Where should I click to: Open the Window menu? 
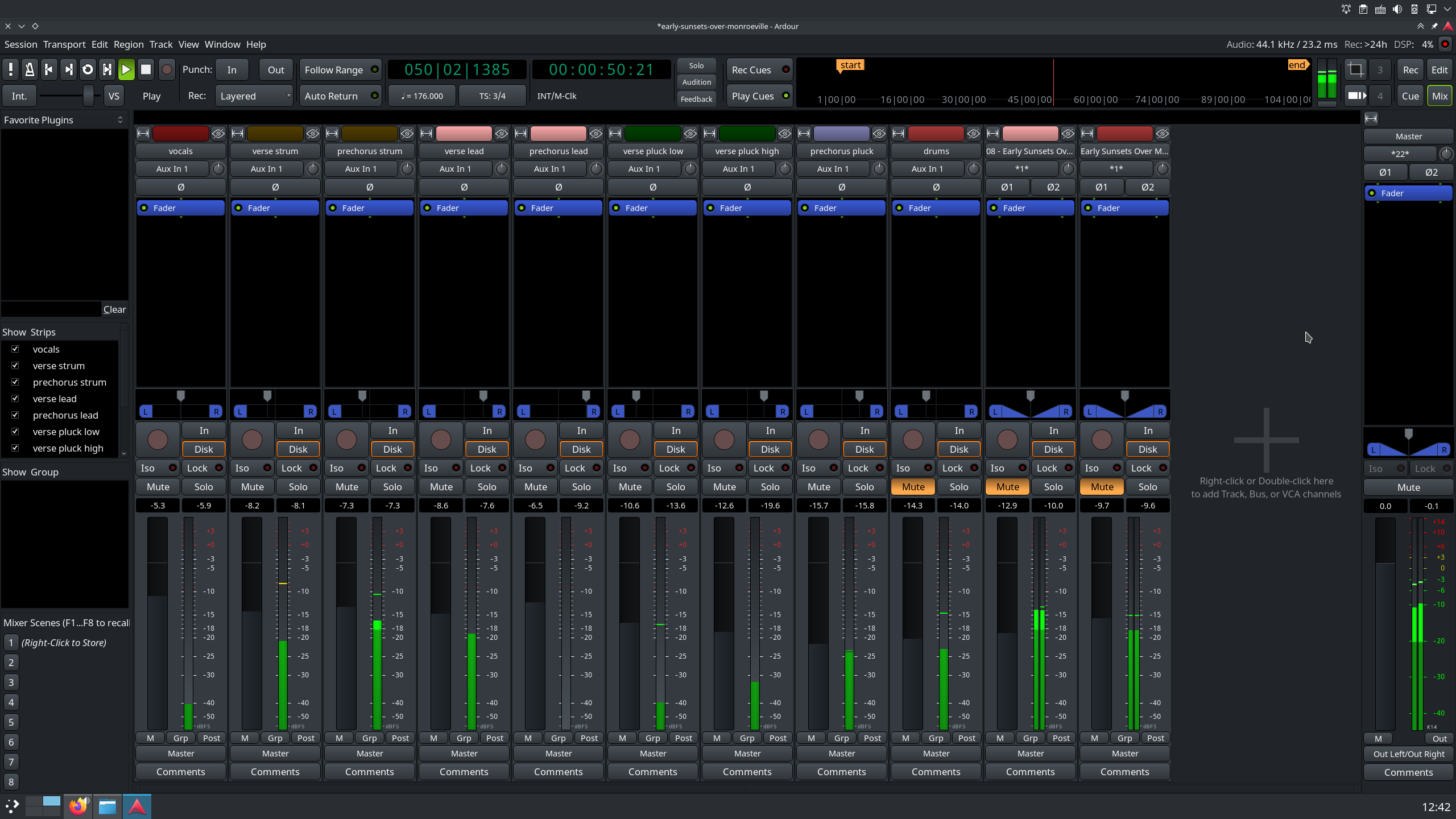[222, 44]
